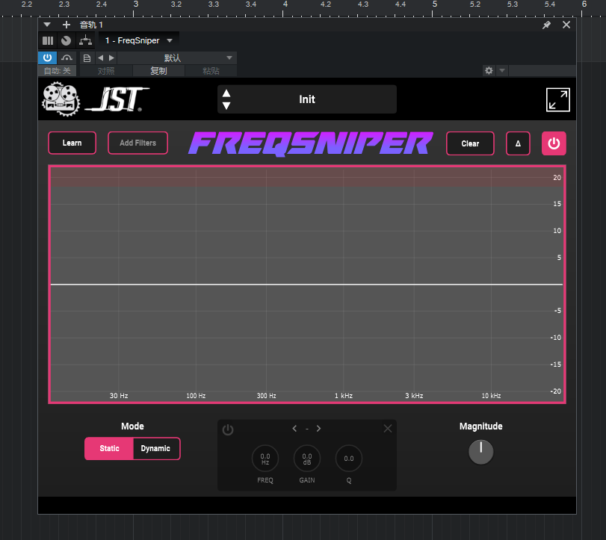The width and height of the screenshot is (606, 540).
Task: Click the expand plugin window icon
Action: pos(558,100)
